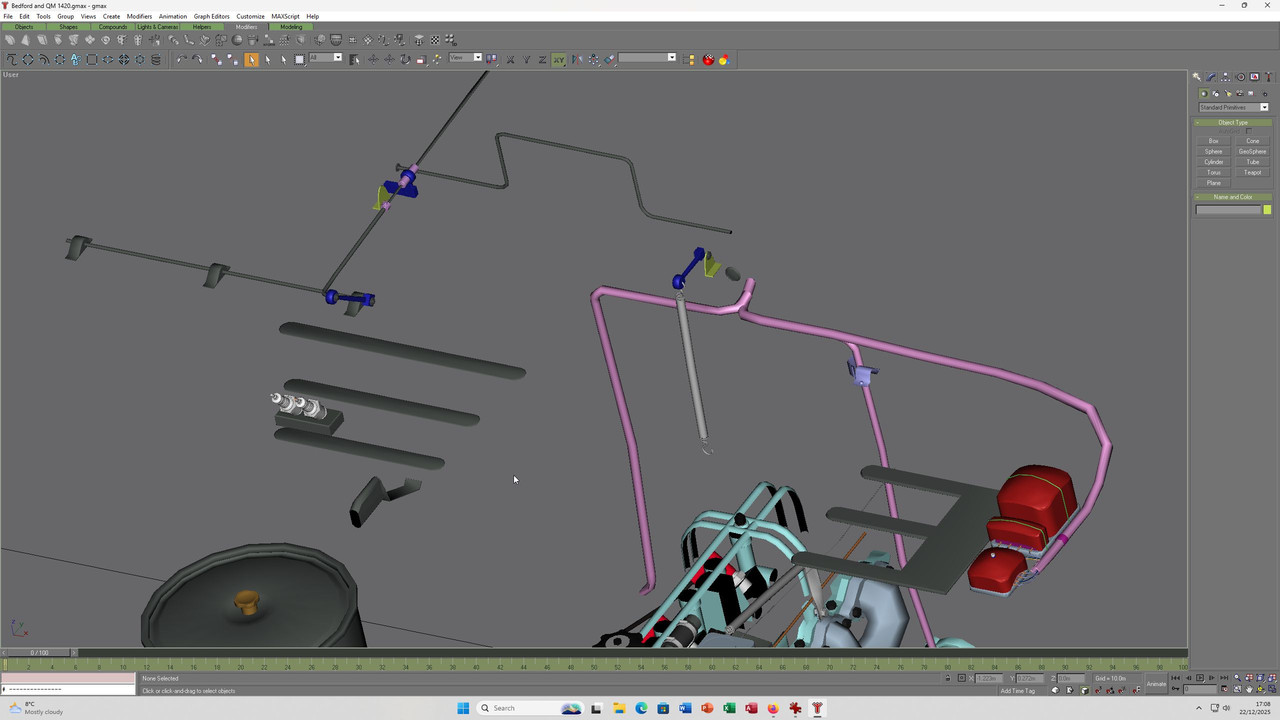Open the Graph Editors menu
This screenshot has height=720, width=1280.
pos(211,16)
